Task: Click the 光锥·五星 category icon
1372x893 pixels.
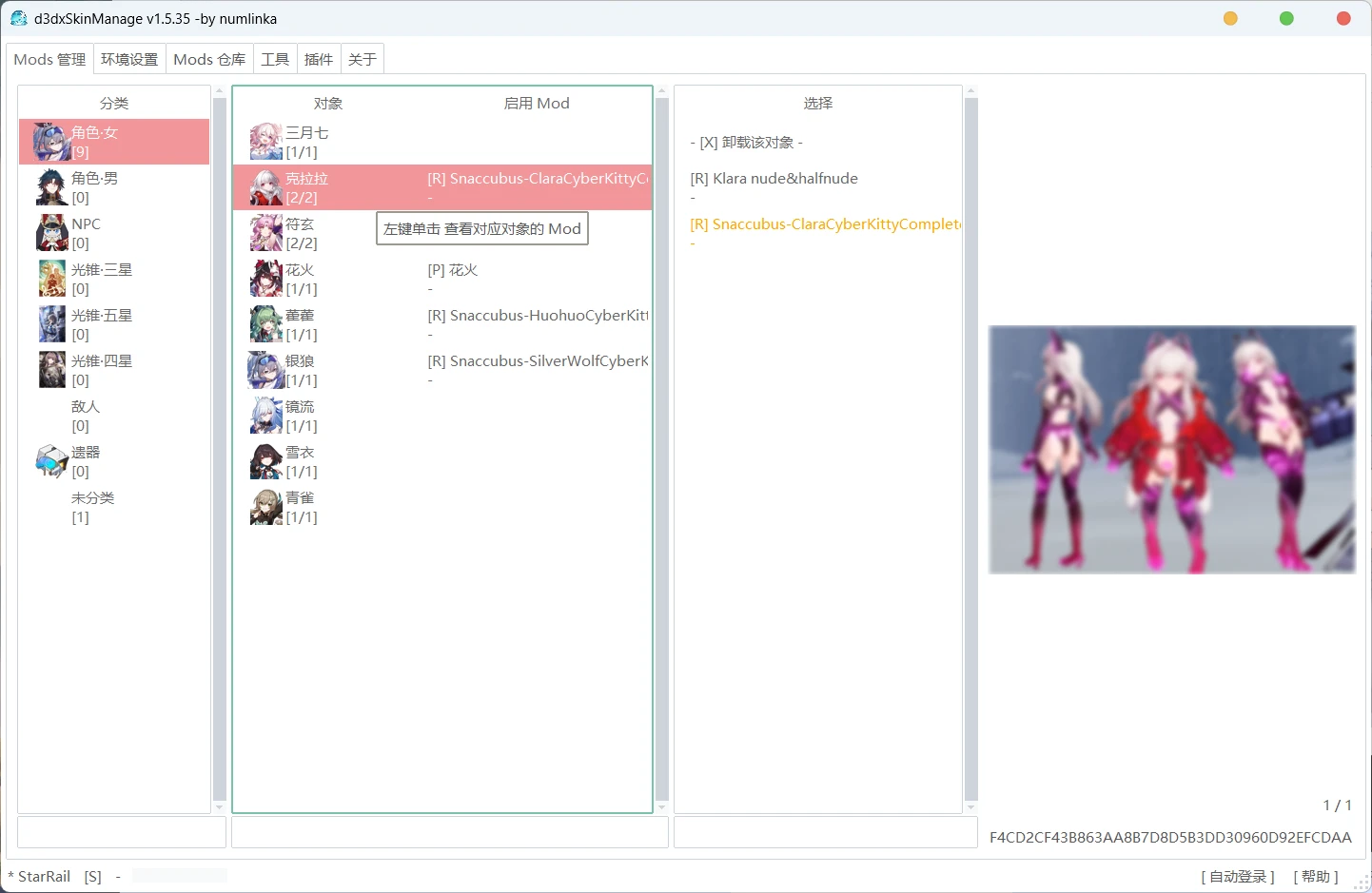Action: click(51, 324)
